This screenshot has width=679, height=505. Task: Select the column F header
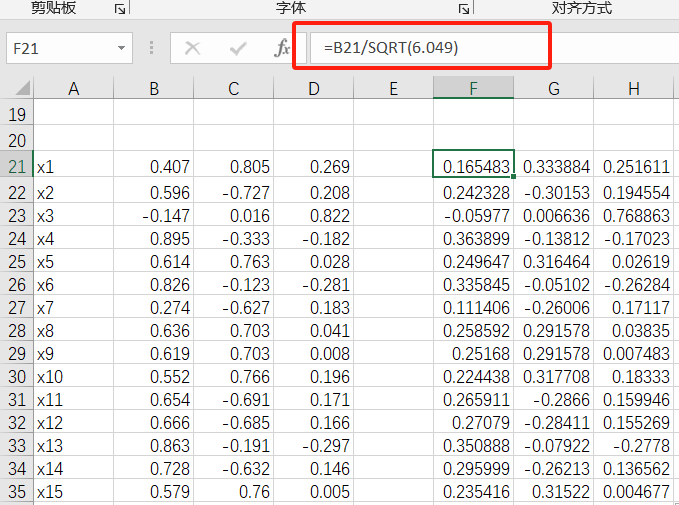473,90
